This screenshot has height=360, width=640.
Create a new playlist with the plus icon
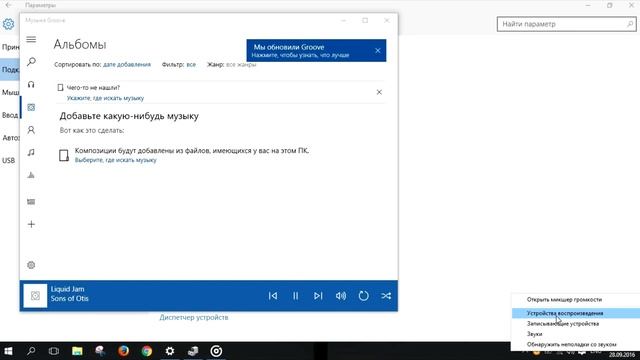click(31, 224)
